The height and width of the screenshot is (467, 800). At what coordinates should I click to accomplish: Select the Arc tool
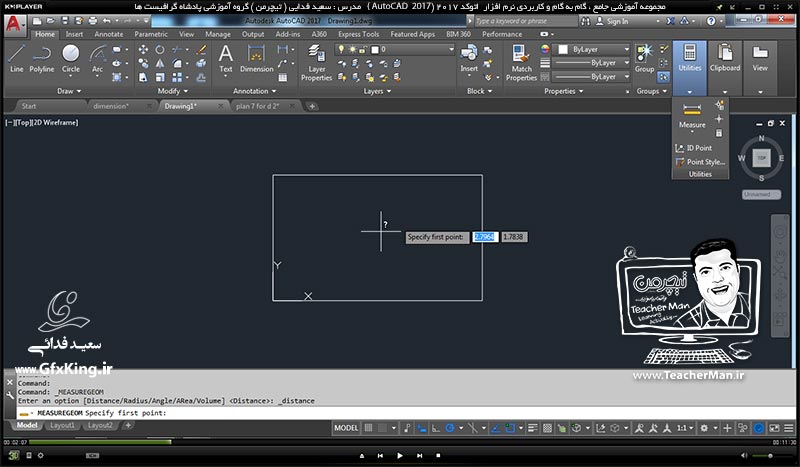[x=97, y=58]
